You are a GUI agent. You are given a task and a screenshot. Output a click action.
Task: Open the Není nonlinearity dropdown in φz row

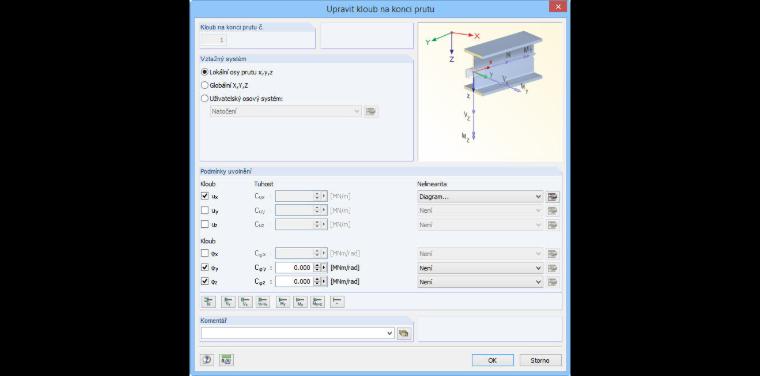point(480,282)
